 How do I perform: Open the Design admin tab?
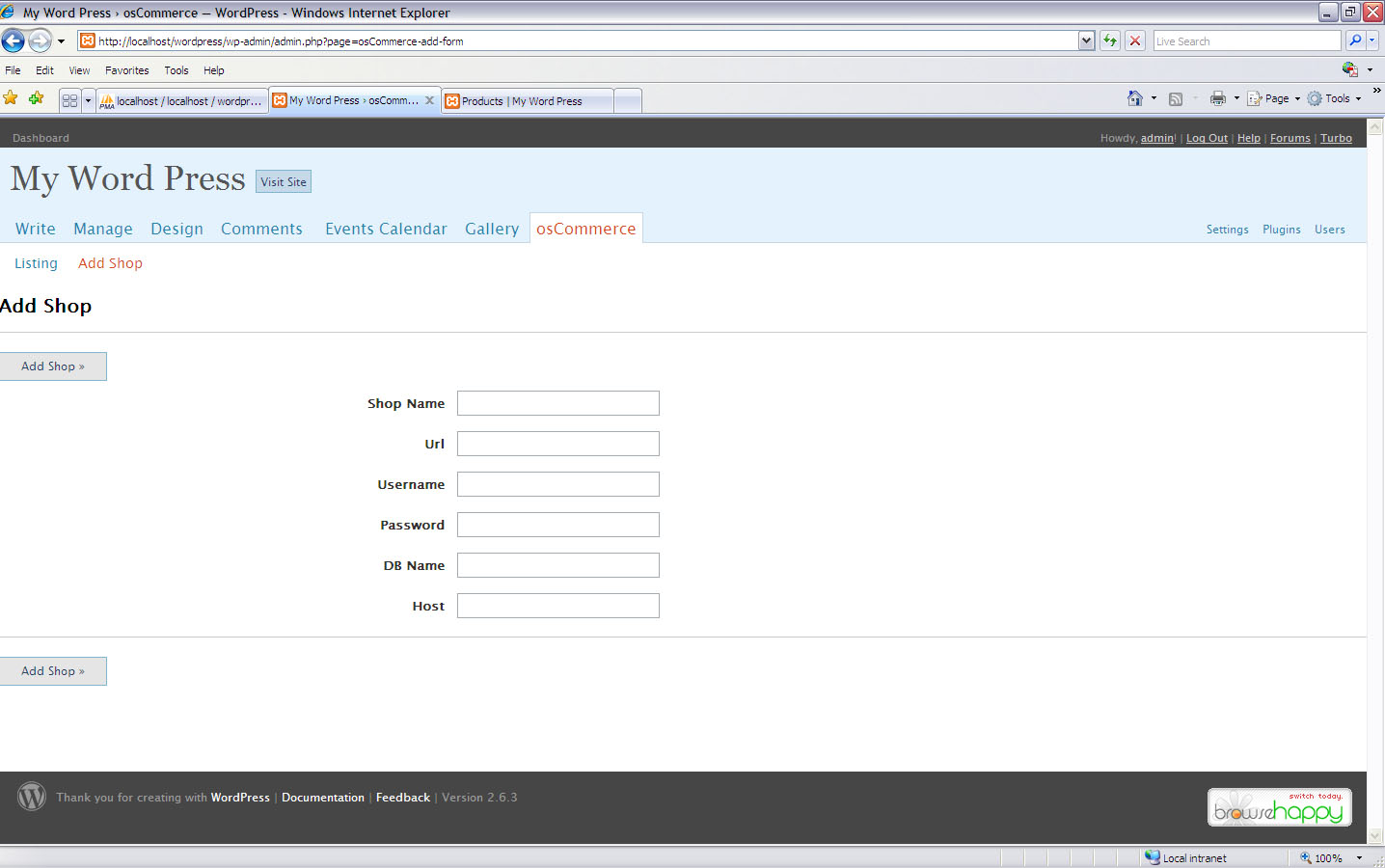177,229
